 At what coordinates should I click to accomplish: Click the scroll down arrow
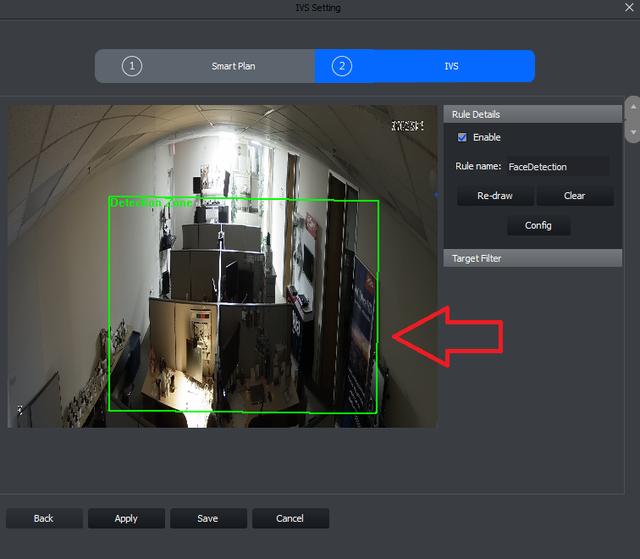tap(631, 131)
